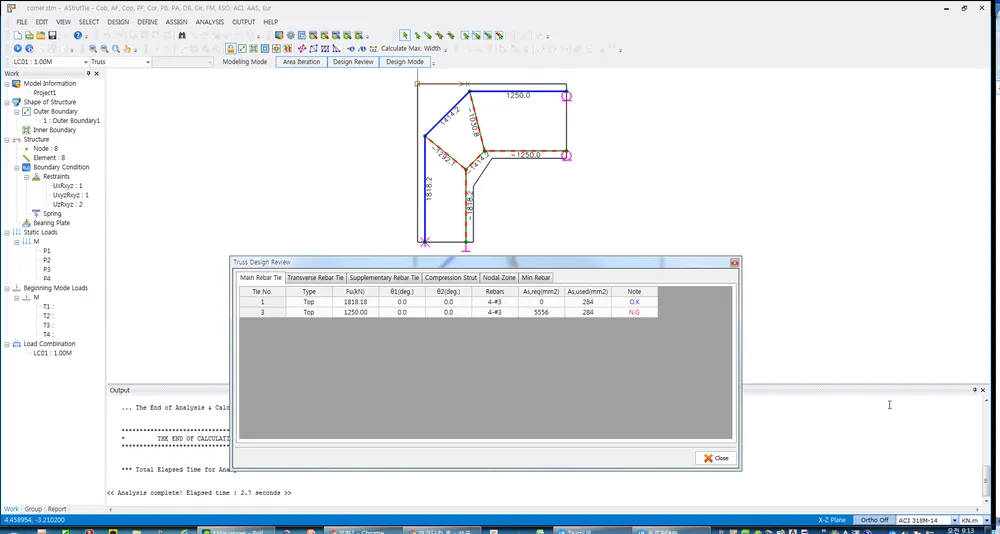Switch to the Min Rebar tab
Viewport: 1000px width, 534px height.
tap(536, 278)
